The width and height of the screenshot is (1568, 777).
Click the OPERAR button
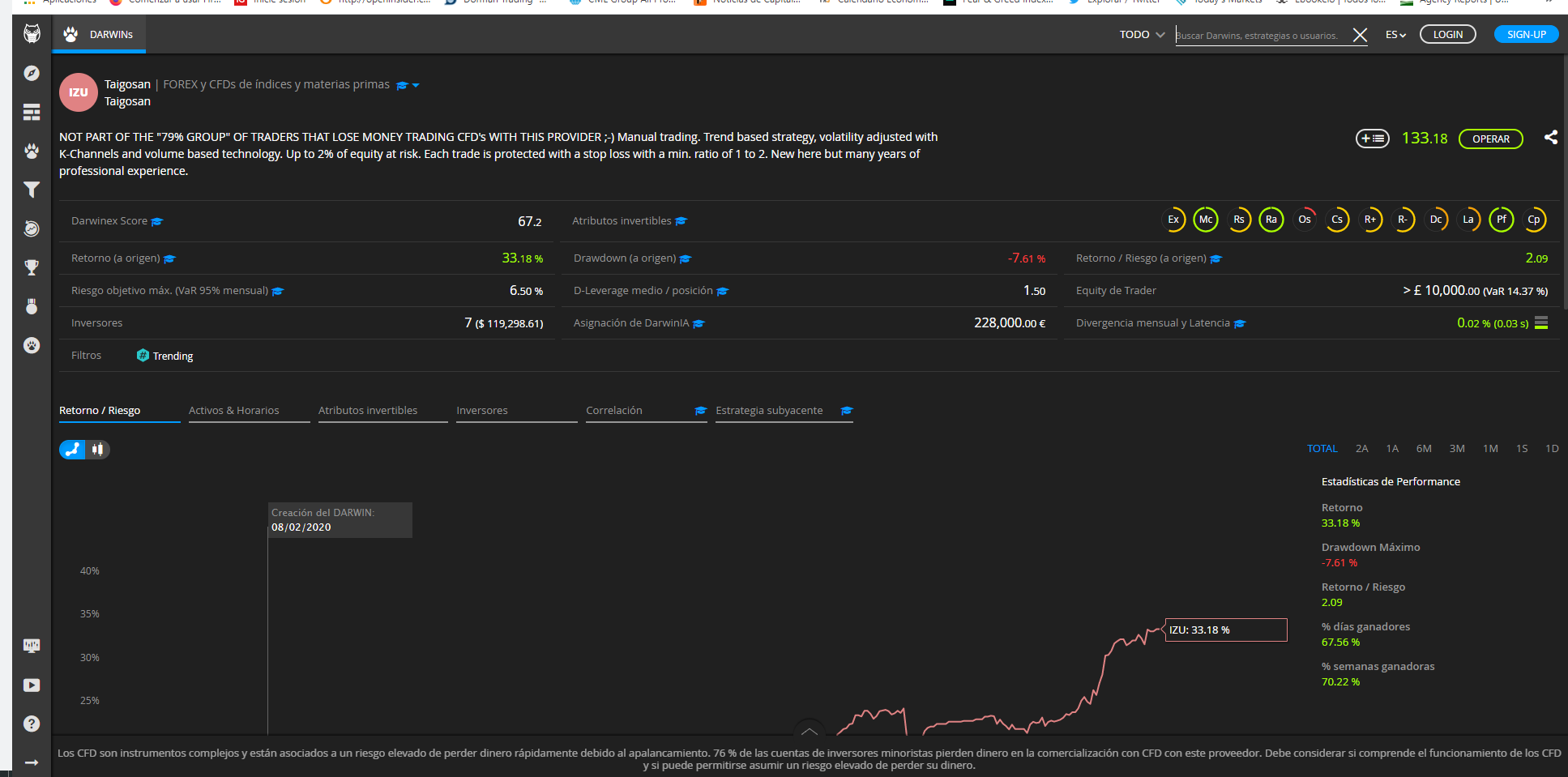(x=1491, y=139)
